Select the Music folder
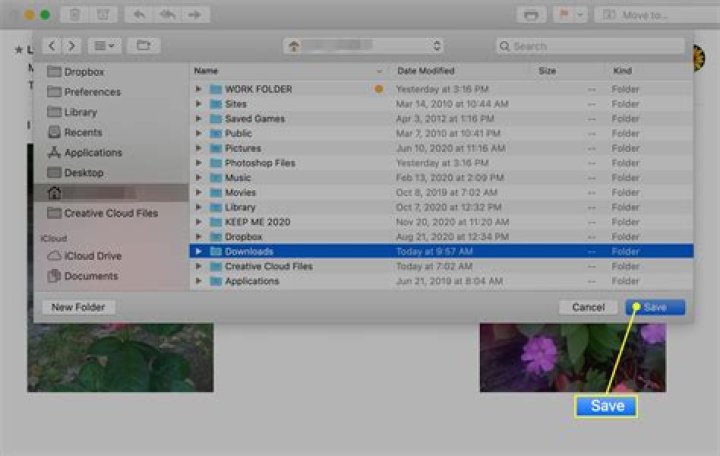This screenshot has width=720, height=456. click(x=441, y=177)
